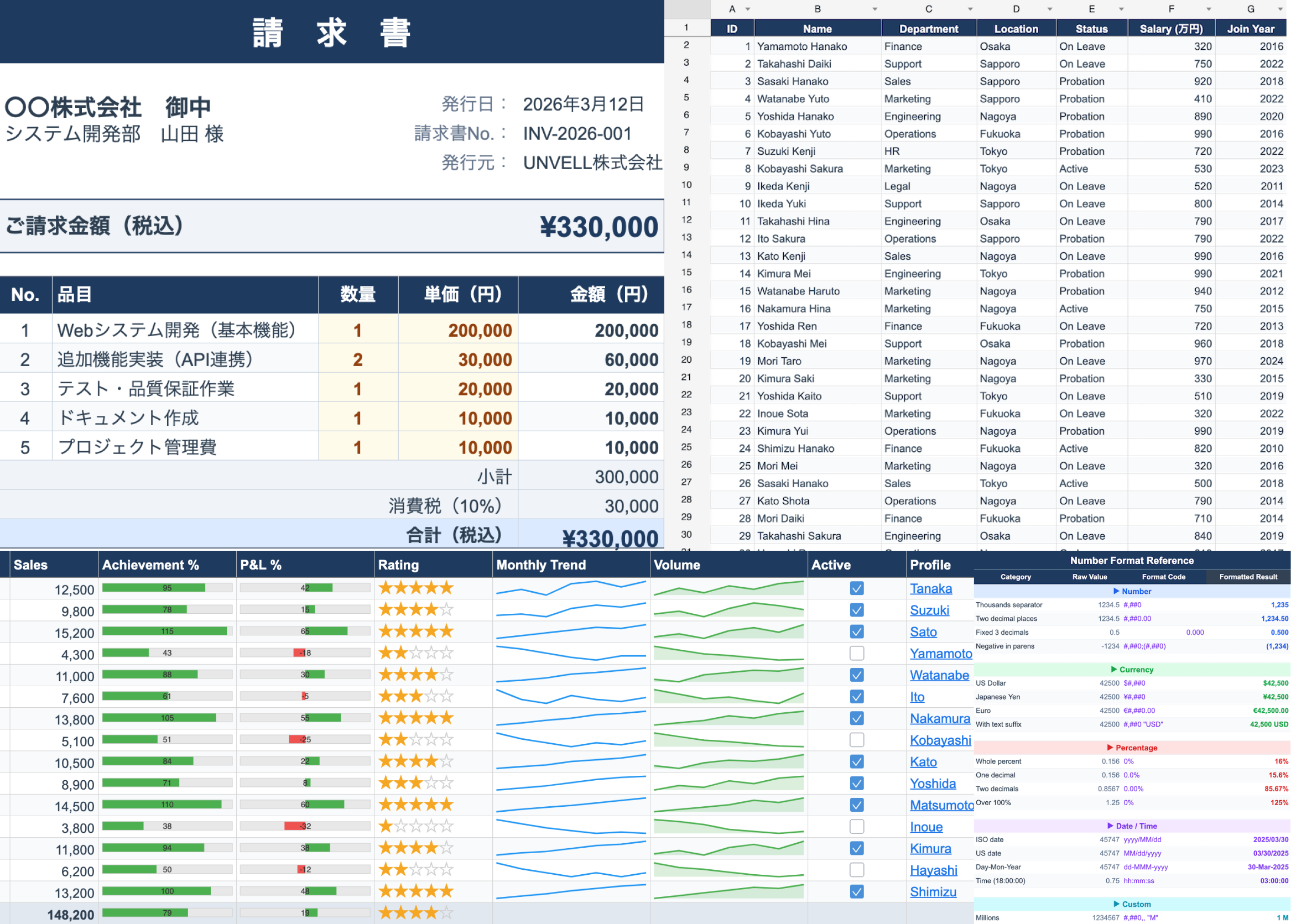Select the ¥330,000 billing amount cell
The width and height of the screenshot is (1291, 924).
pyautogui.click(x=598, y=227)
